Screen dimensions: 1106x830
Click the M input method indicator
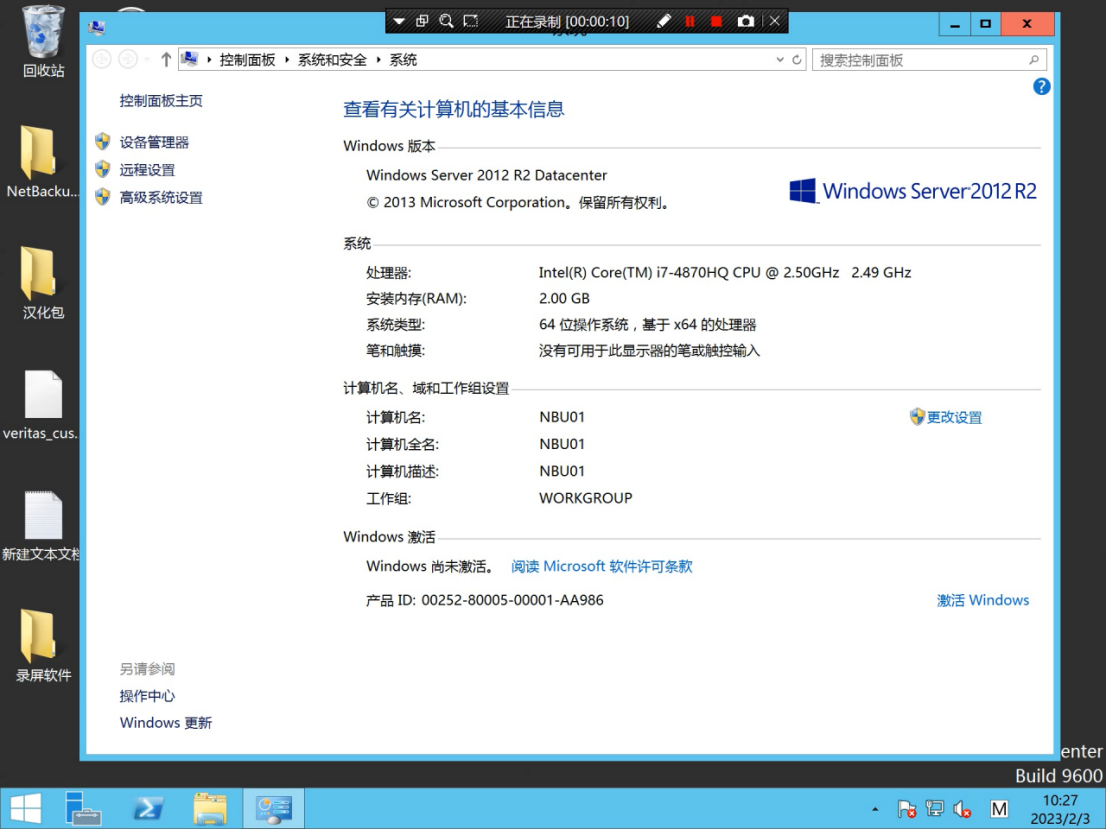pyautogui.click(x=999, y=809)
